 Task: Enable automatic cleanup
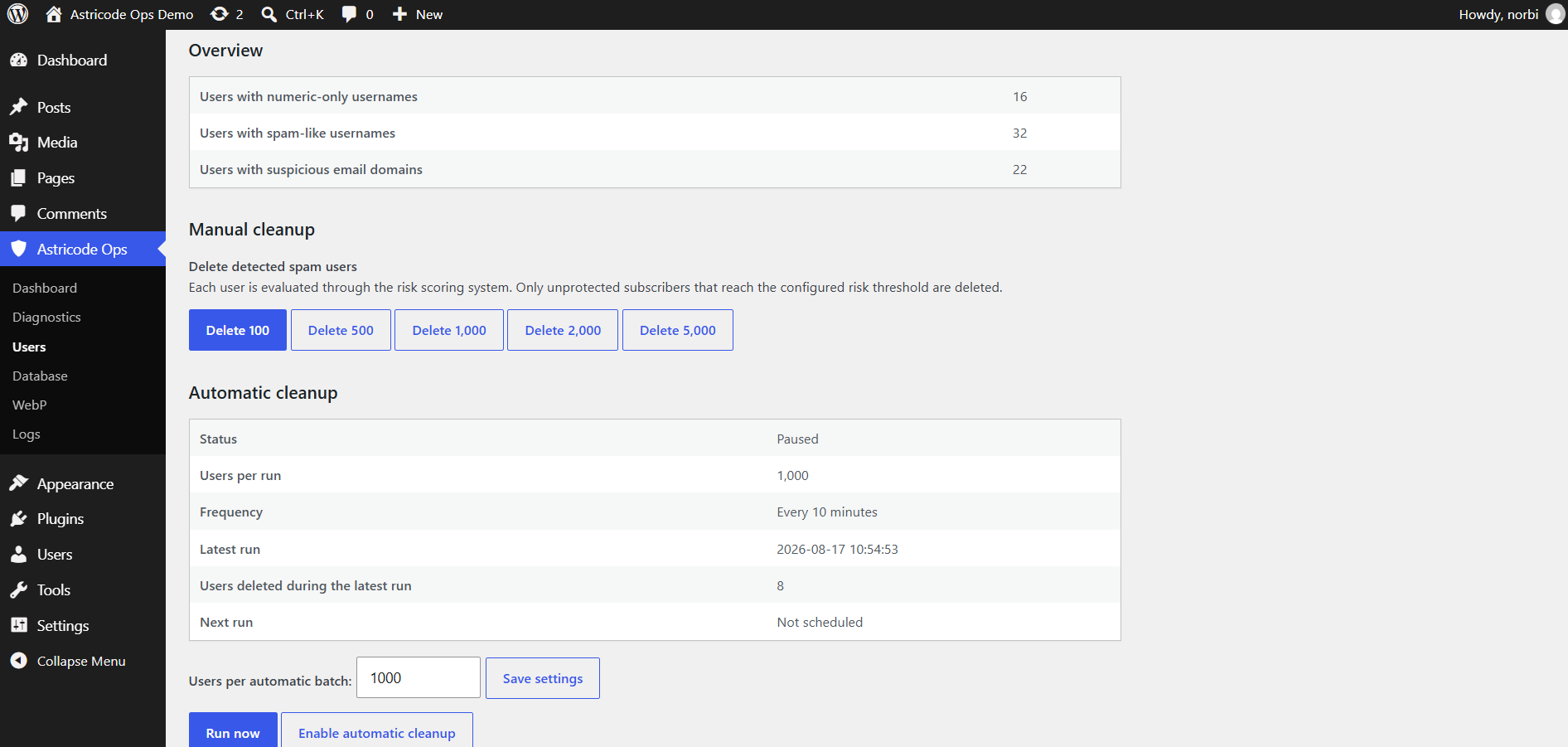coord(377,731)
